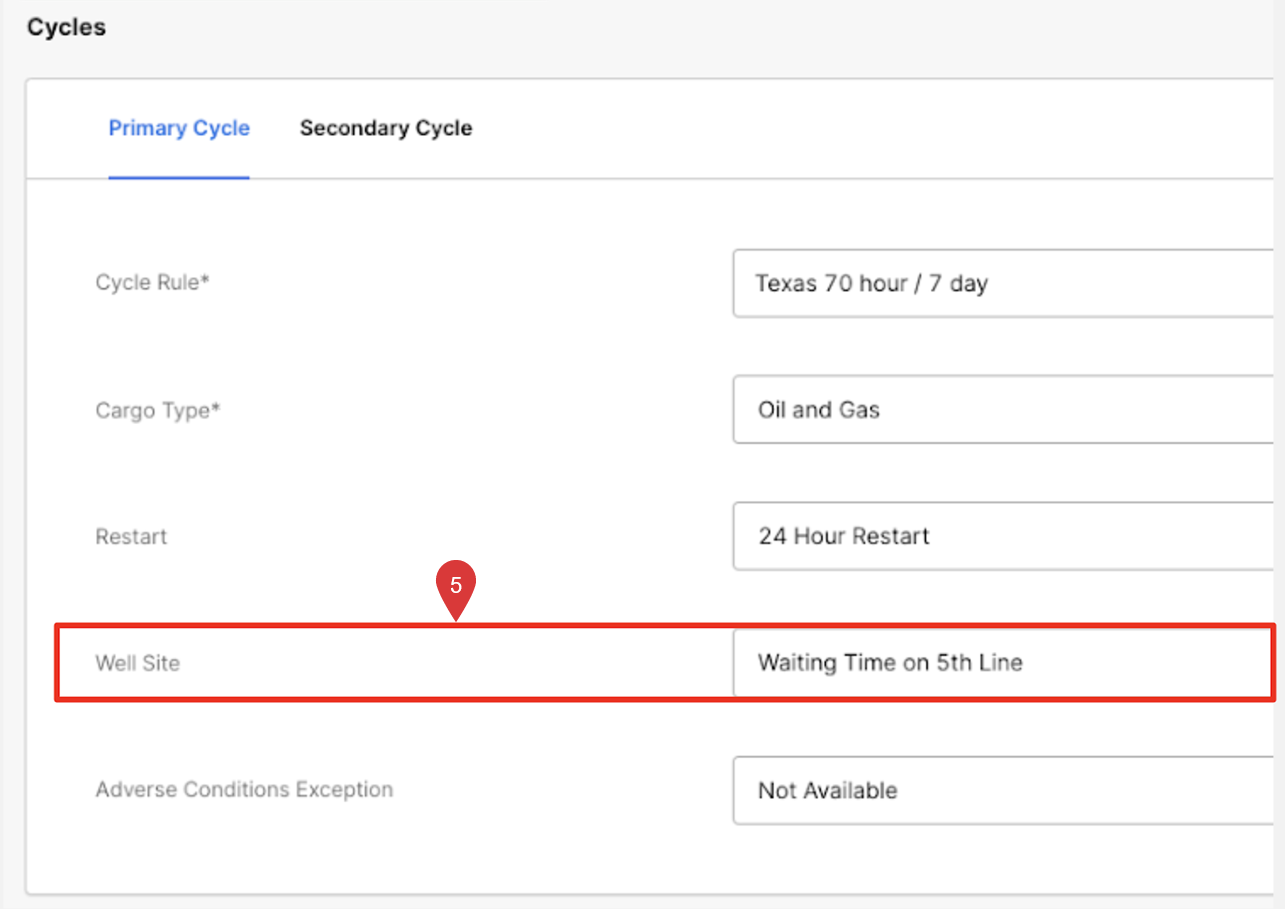Image resolution: width=1285 pixels, height=909 pixels.
Task: Switch to the Secondary Cycle tab
Action: (385, 128)
